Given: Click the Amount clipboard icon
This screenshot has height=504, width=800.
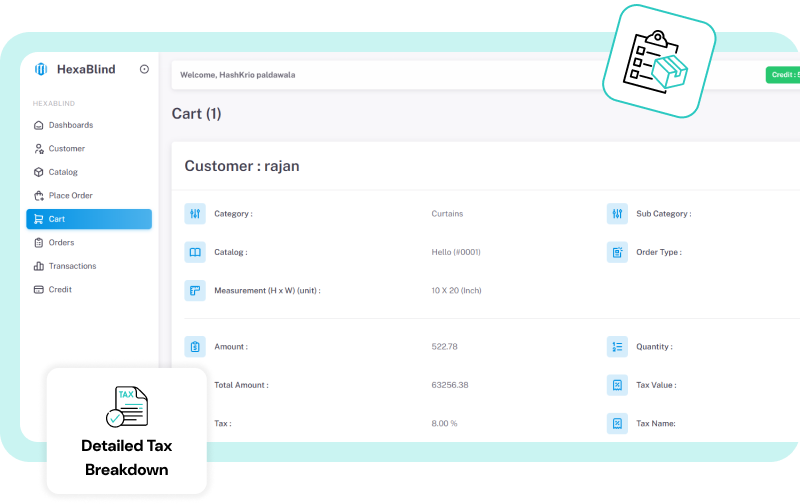Looking at the screenshot, I should point(195,347).
